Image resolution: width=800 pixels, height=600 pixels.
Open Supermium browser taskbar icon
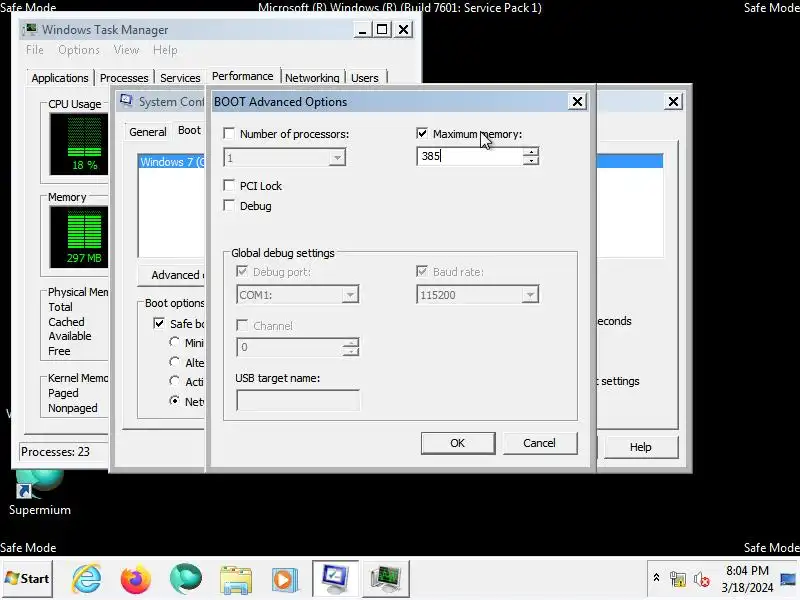(186, 579)
